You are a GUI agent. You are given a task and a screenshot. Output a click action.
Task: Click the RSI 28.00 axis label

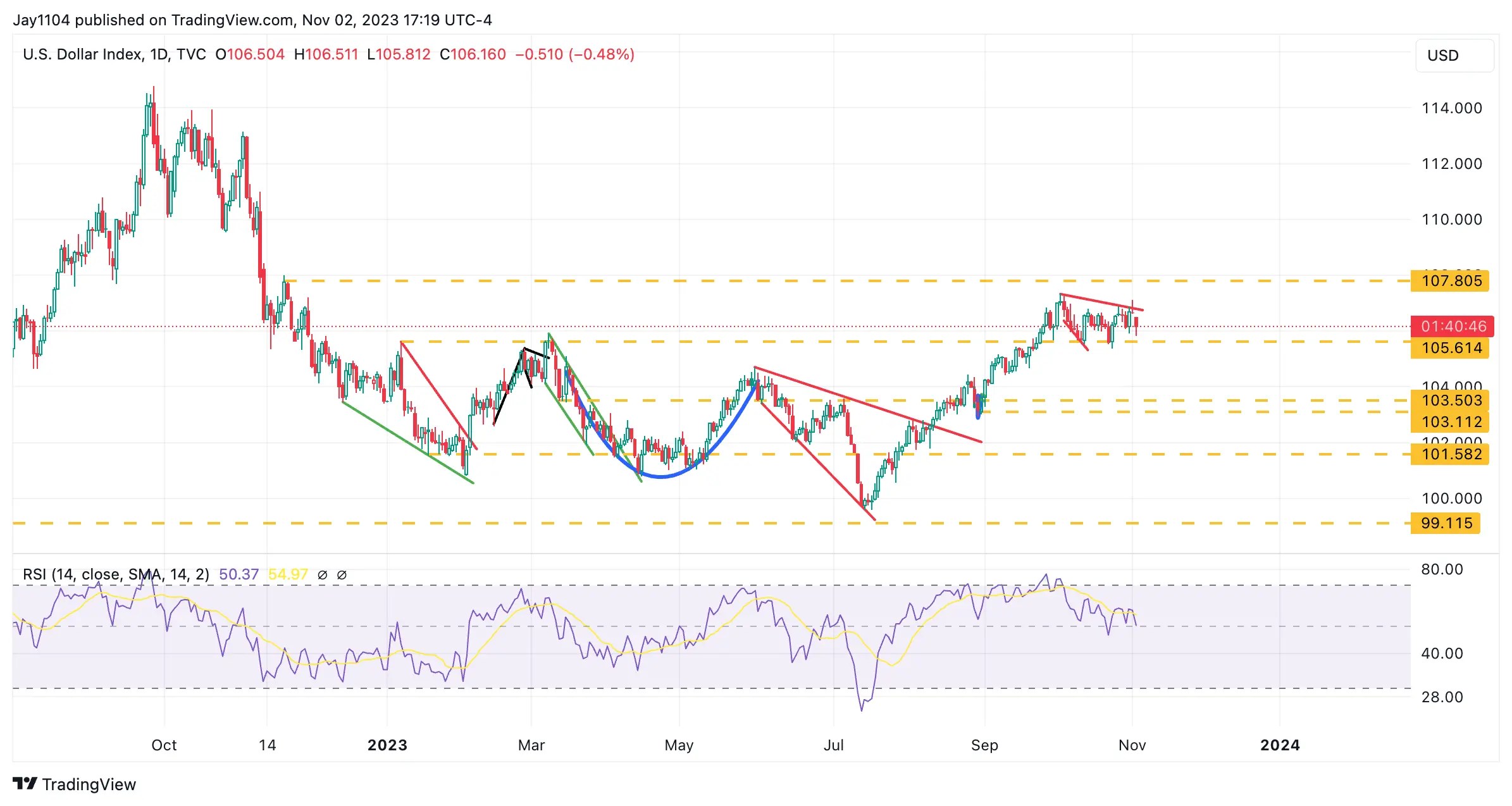point(1442,697)
